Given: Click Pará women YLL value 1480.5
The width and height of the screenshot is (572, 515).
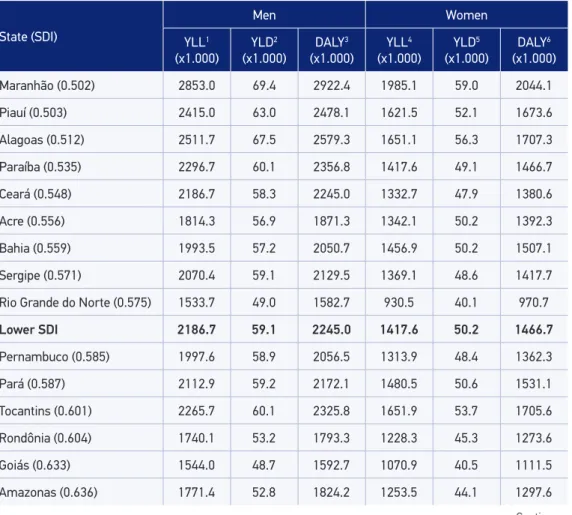Looking at the screenshot, I should click(x=399, y=384).
